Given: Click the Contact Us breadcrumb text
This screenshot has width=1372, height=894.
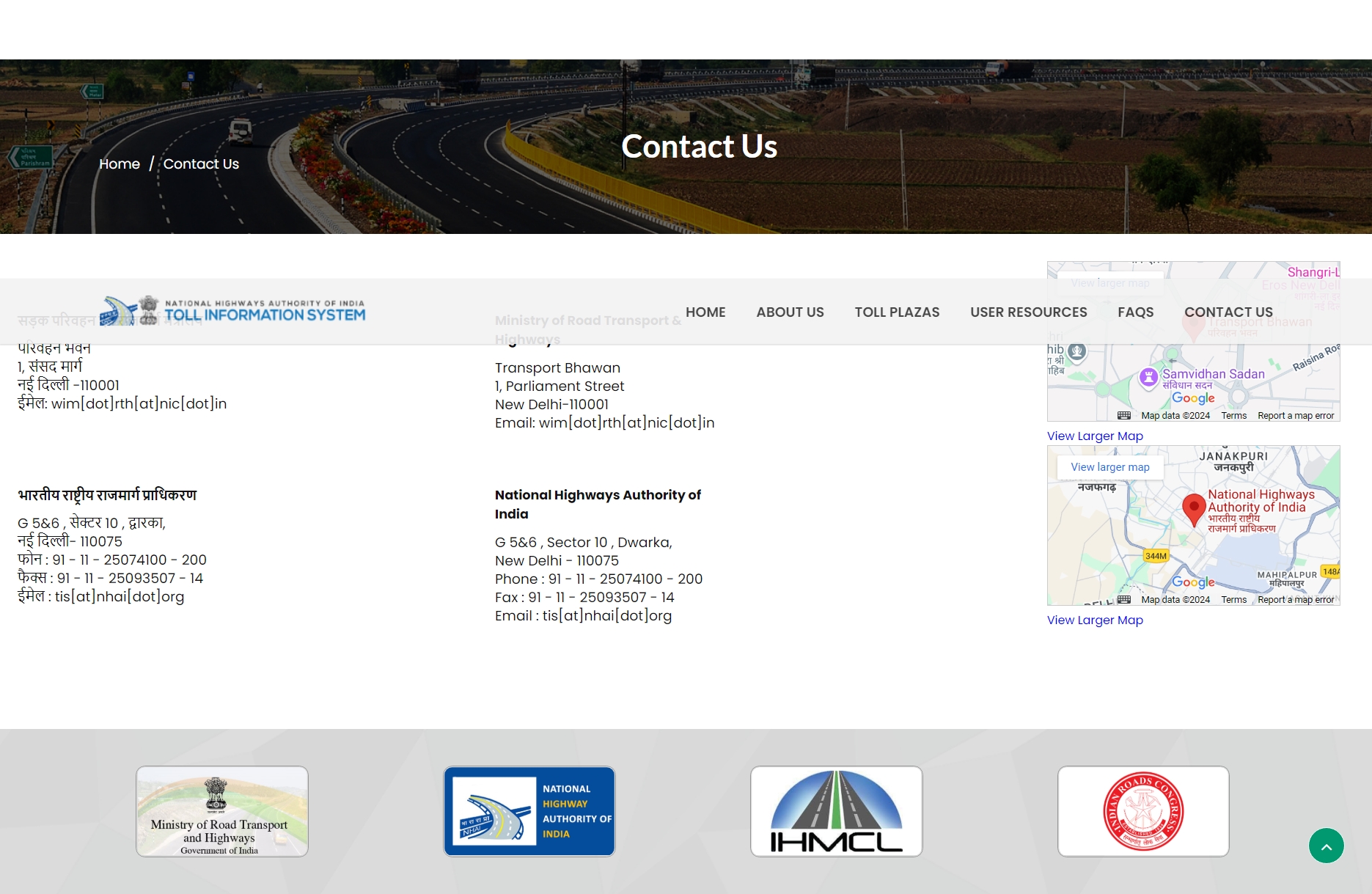Looking at the screenshot, I should (201, 164).
